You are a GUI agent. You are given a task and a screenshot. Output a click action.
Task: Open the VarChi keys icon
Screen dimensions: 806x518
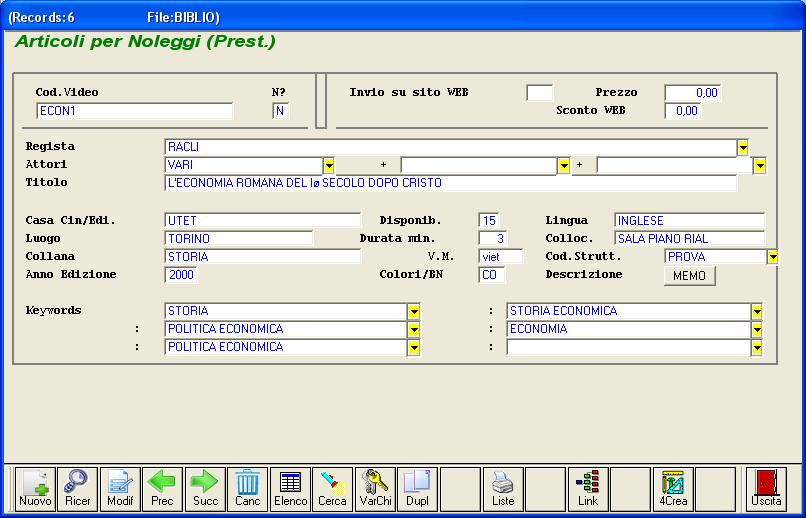coord(375,490)
